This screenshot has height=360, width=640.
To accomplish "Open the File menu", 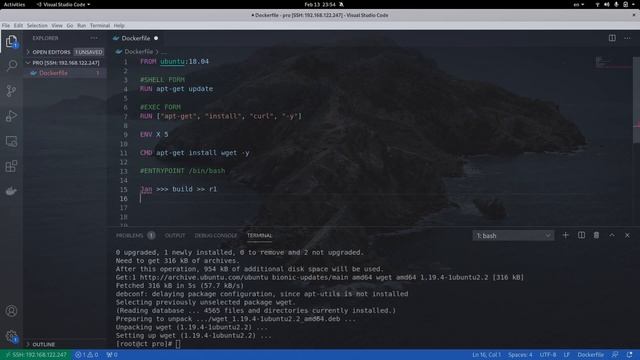I will (6, 25).
